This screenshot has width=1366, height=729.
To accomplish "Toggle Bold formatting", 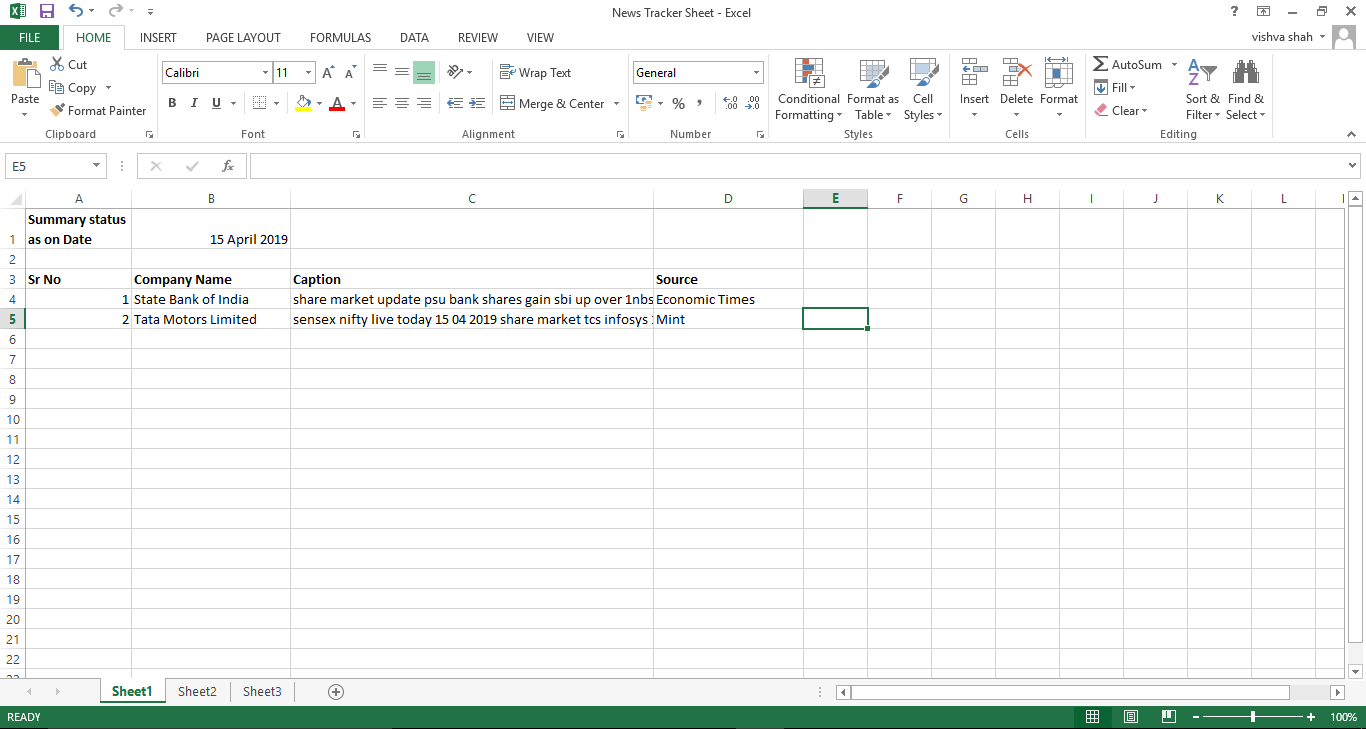I will click(172, 103).
